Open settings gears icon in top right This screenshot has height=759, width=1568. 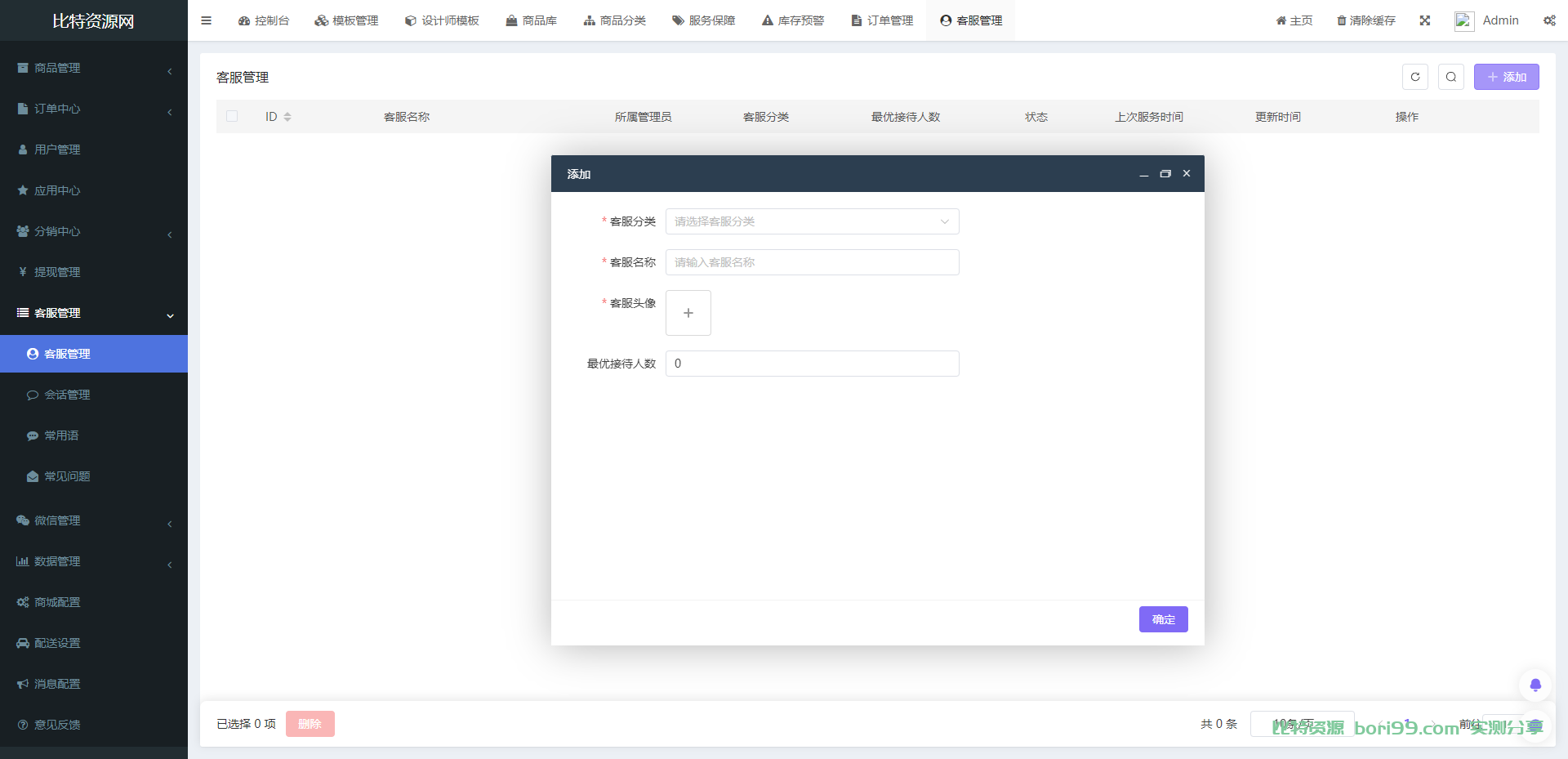(1549, 20)
